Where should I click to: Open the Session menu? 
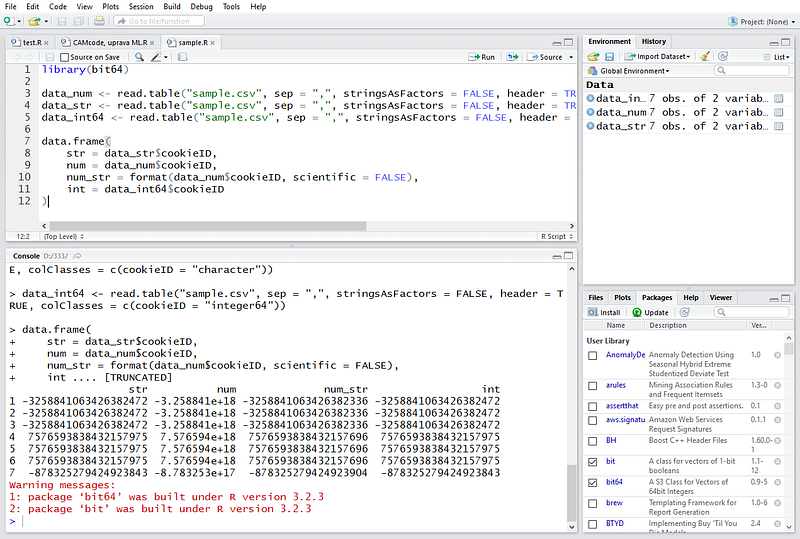(x=141, y=6)
